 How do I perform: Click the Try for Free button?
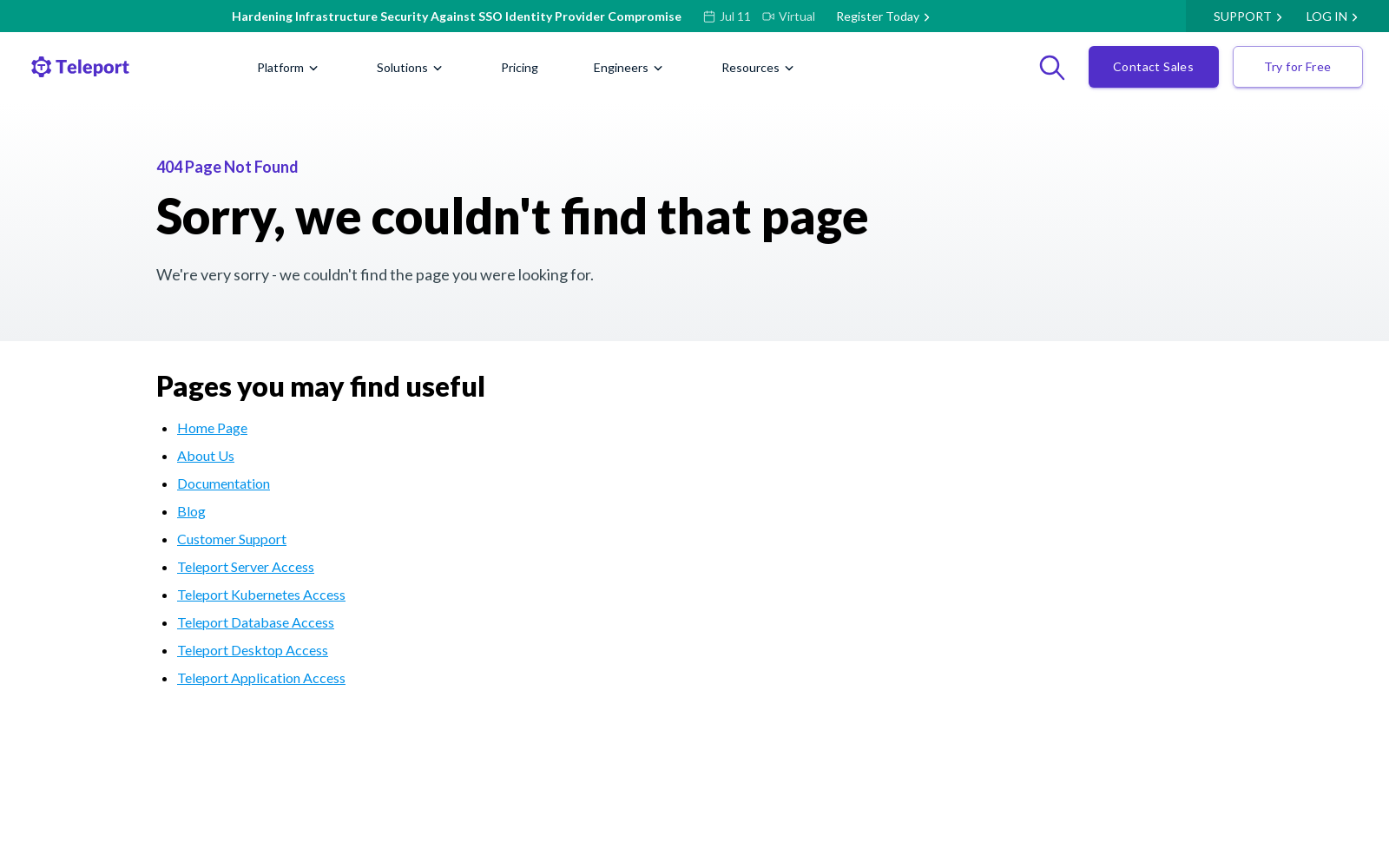[1298, 67]
